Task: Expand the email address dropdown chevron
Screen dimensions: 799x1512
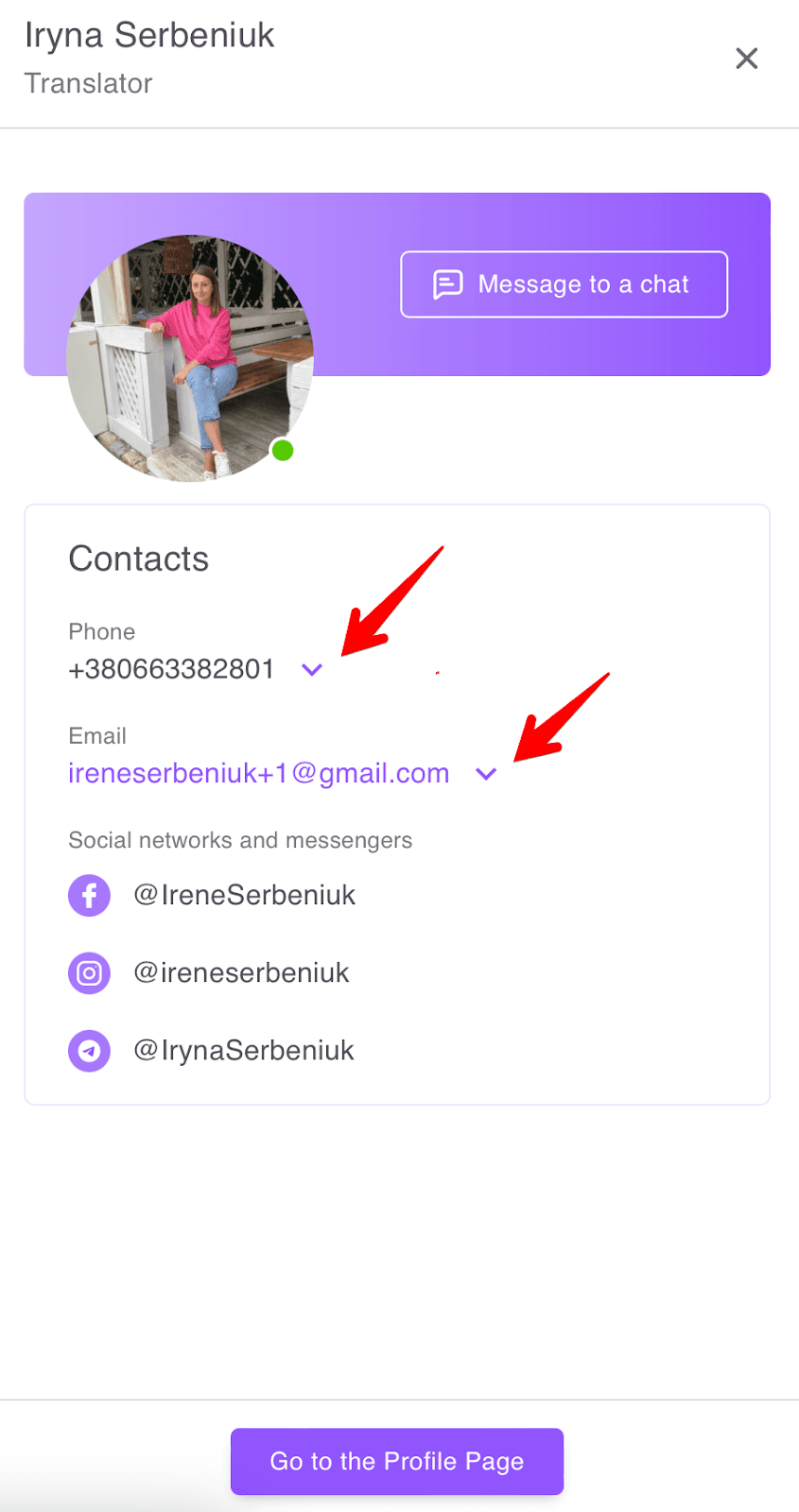Action: [486, 774]
